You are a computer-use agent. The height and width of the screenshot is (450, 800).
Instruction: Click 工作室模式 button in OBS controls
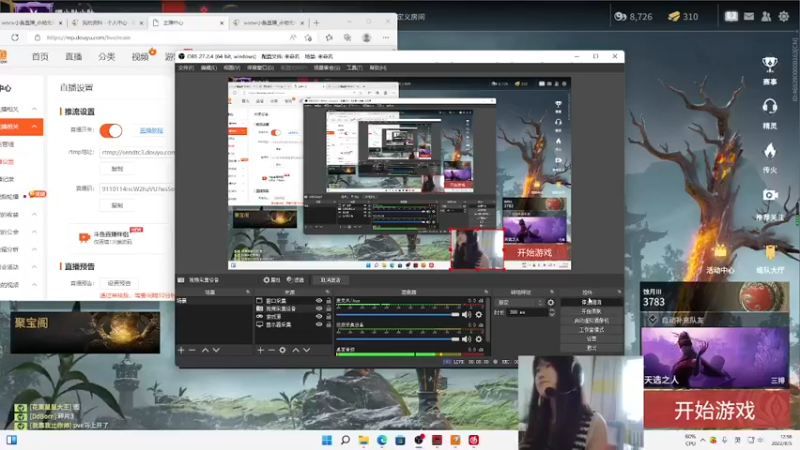coord(591,330)
